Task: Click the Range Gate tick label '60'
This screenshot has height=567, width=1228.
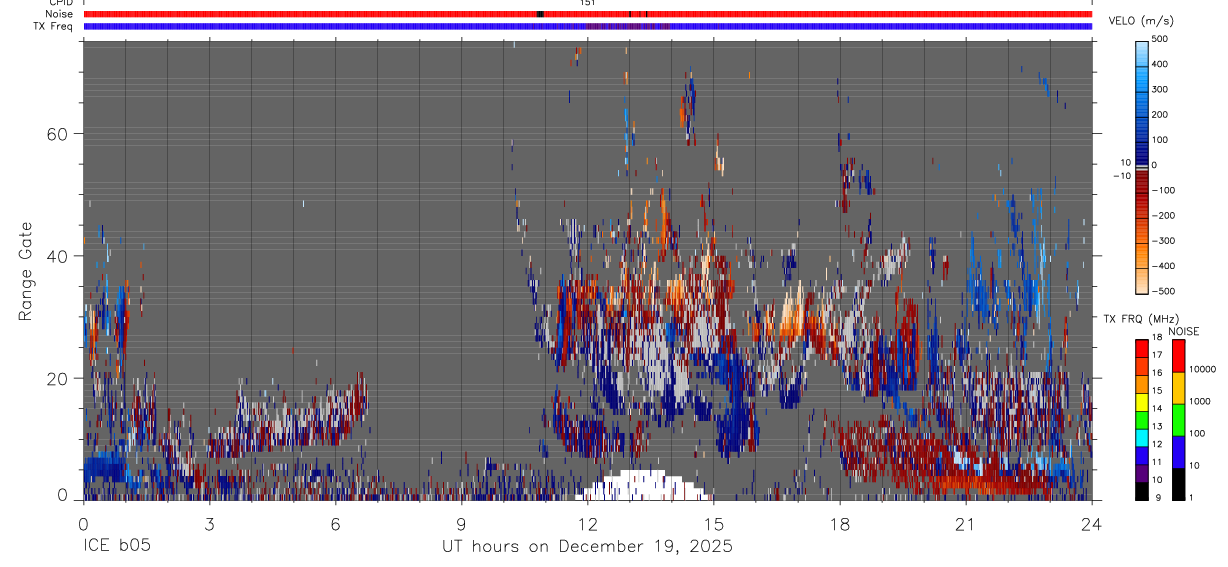Action: point(56,134)
